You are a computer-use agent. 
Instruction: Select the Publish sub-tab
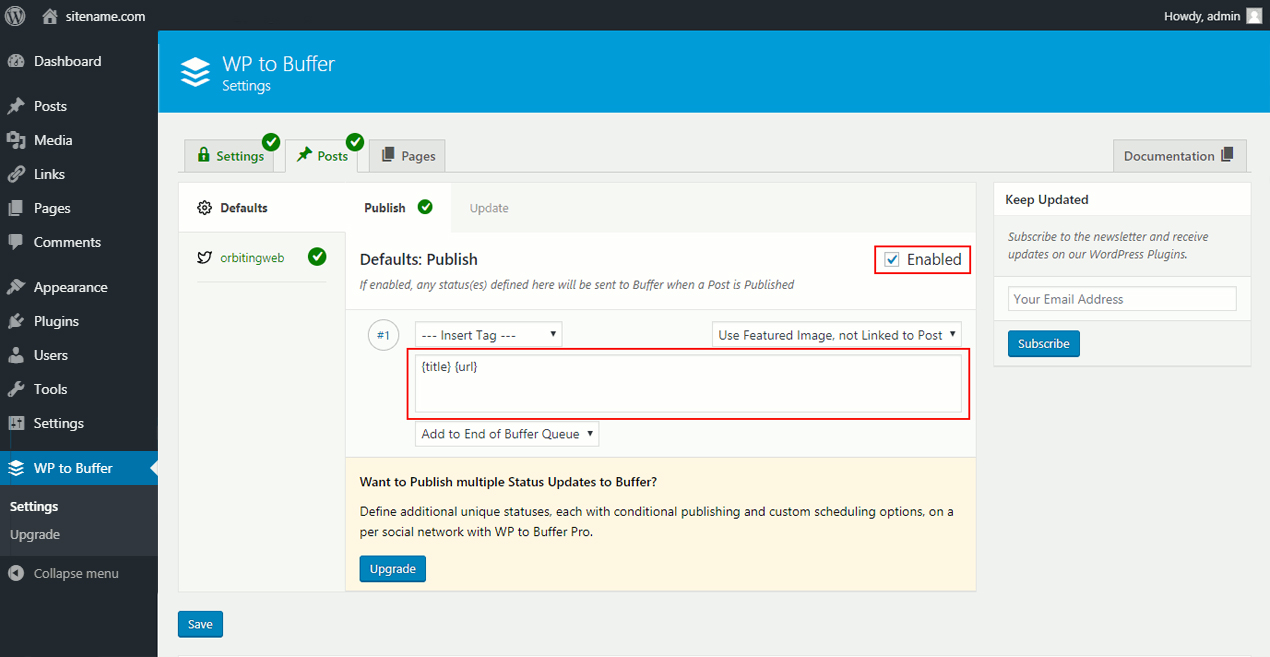398,208
